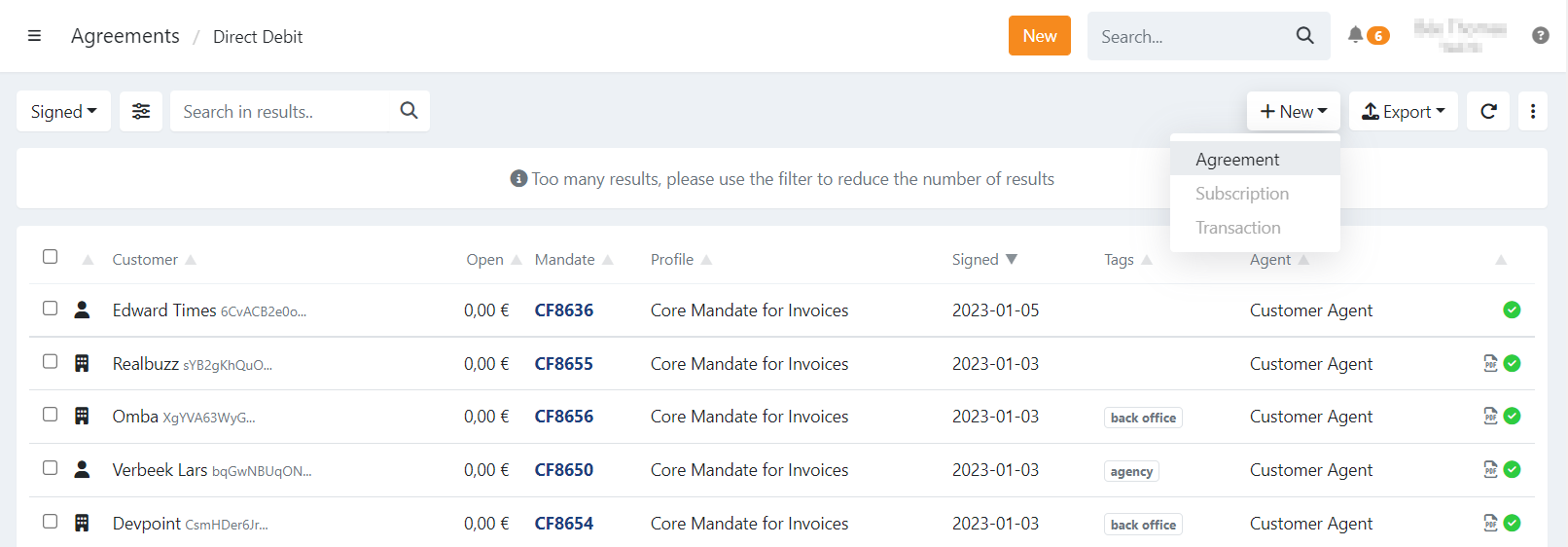Open the help question mark icon

[1540, 36]
